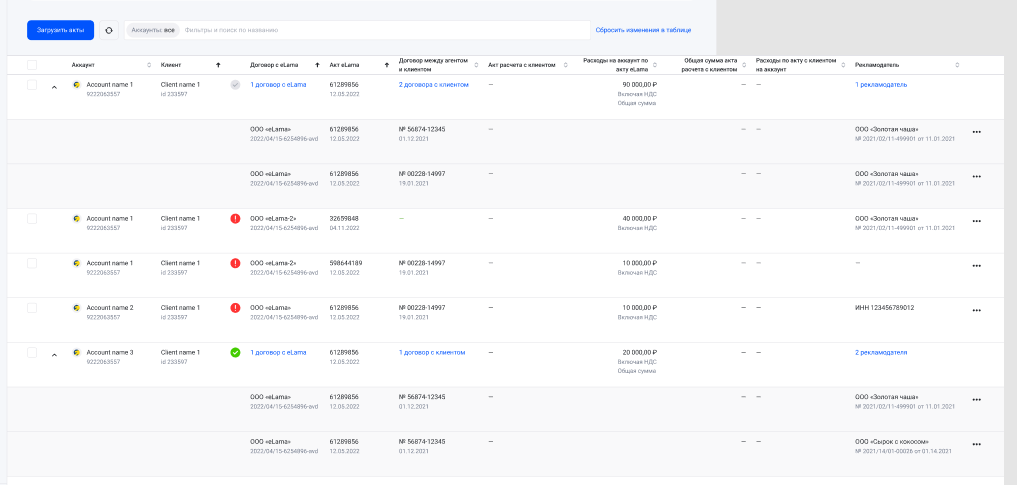This screenshot has height=485, width=1017.
Task: Click the green check status icon for Account name 3
Action: pyautogui.click(x=235, y=352)
